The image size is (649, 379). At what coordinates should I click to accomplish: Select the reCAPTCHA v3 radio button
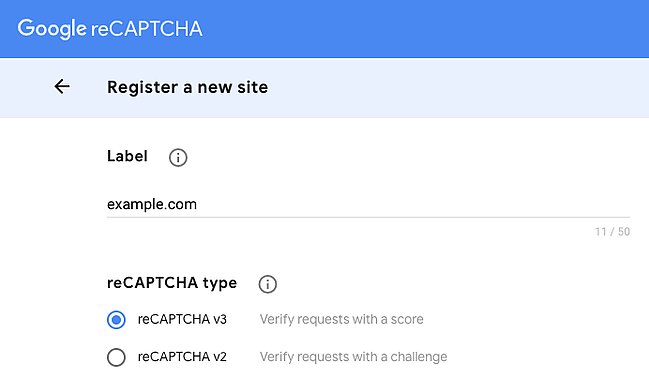click(x=116, y=320)
